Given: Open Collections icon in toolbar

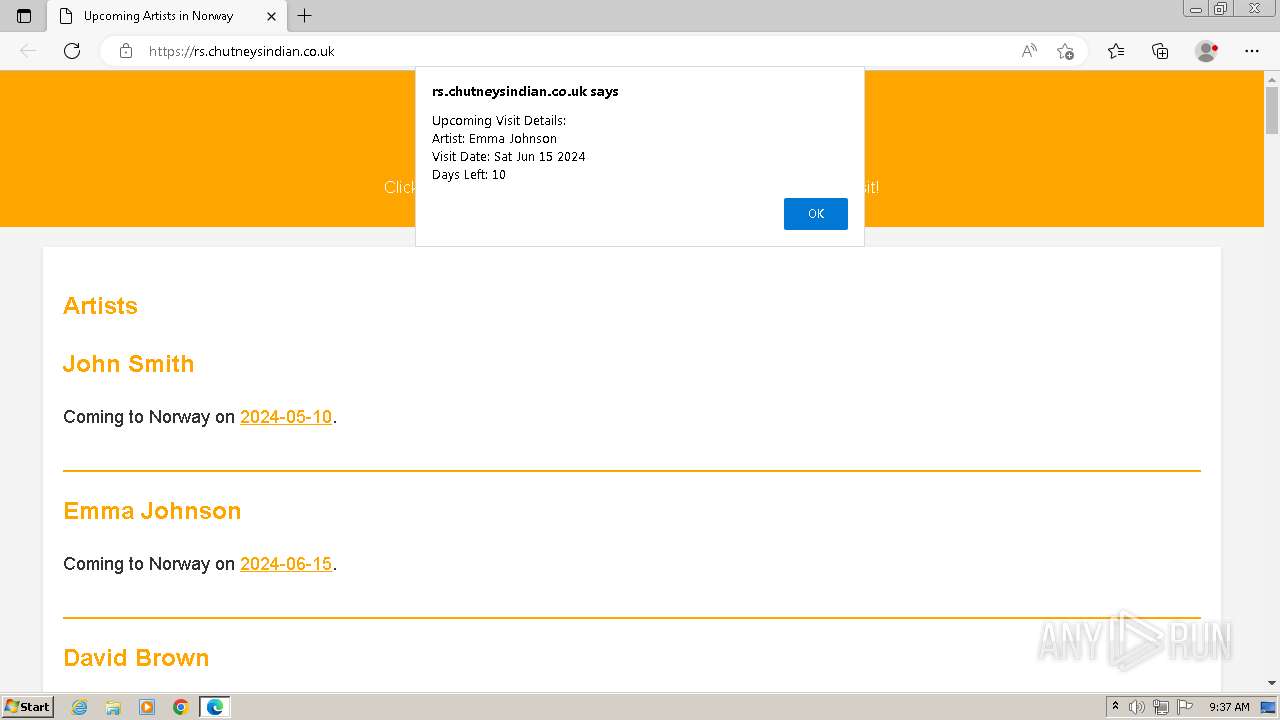Looking at the screenshot, I should (x=1160, y=51).
